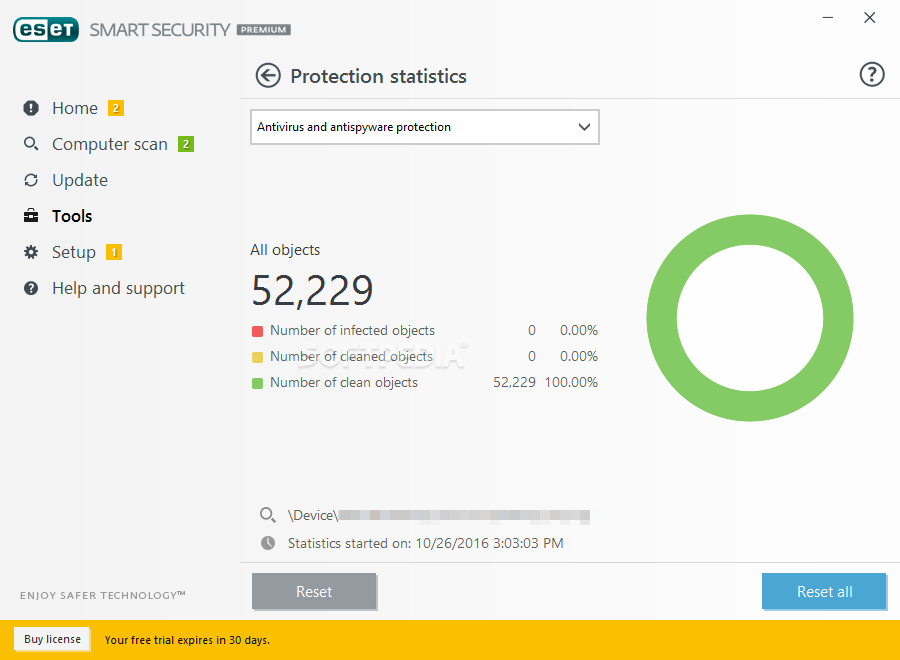Click the Tools toolbox icon
This screenshot has height=660, width=900.
point(31,216)
